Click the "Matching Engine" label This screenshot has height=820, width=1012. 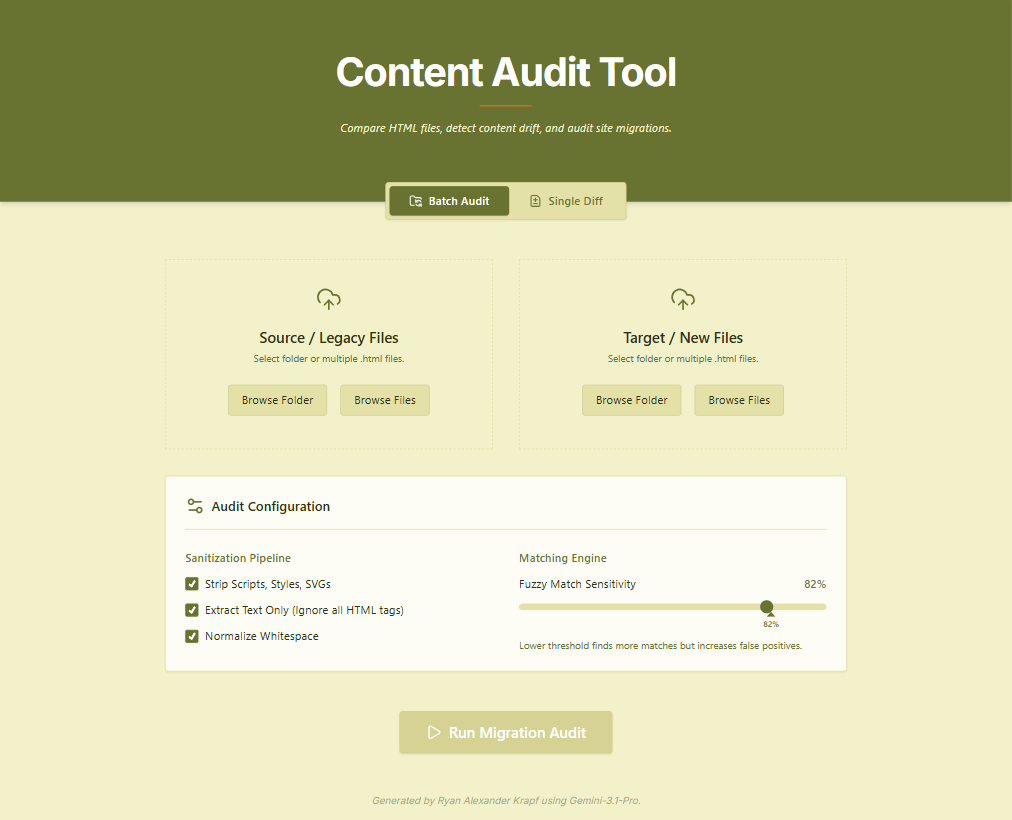563,558
